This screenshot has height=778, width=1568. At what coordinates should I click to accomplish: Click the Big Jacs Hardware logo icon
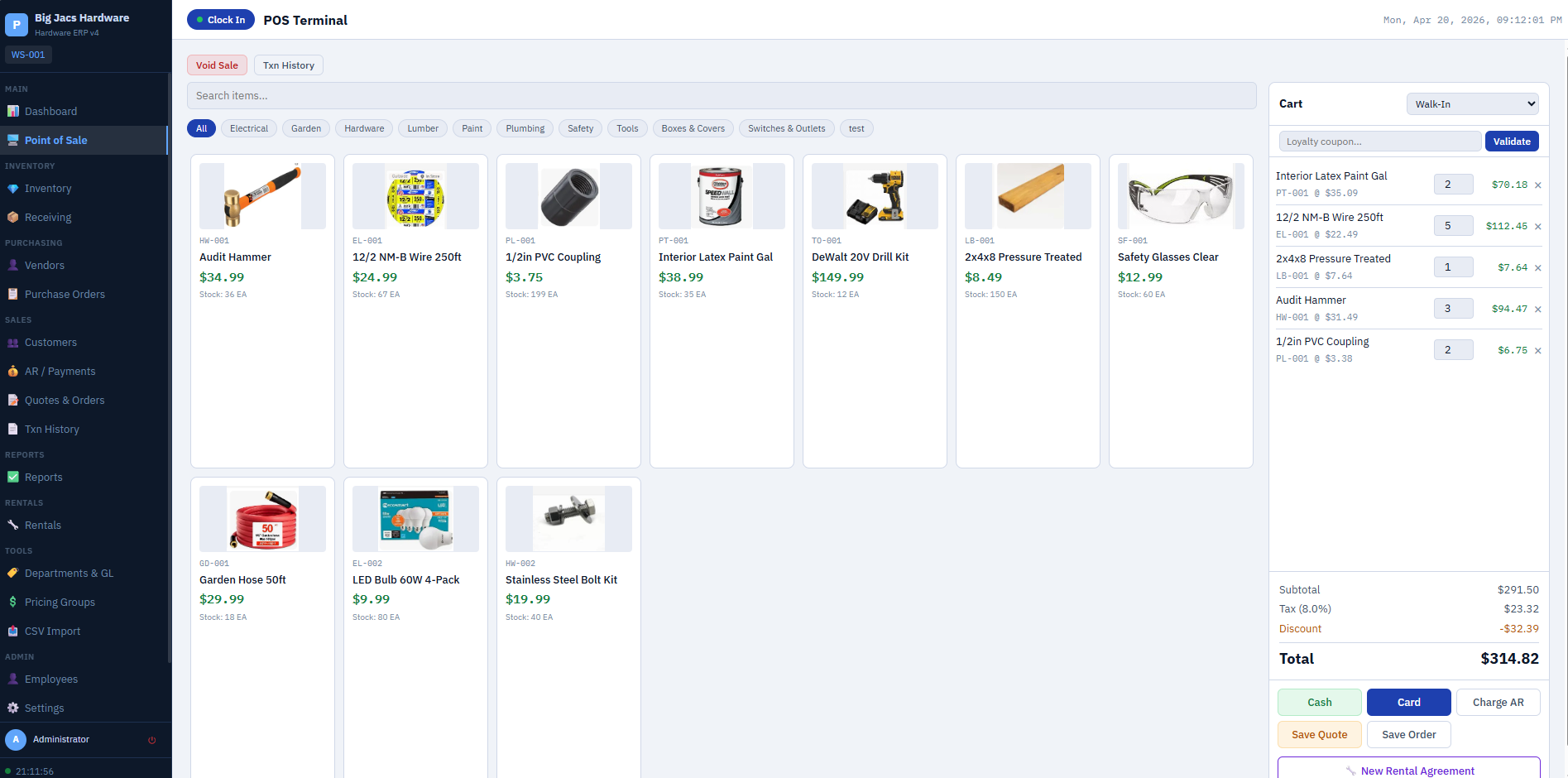tap(17, 25)
